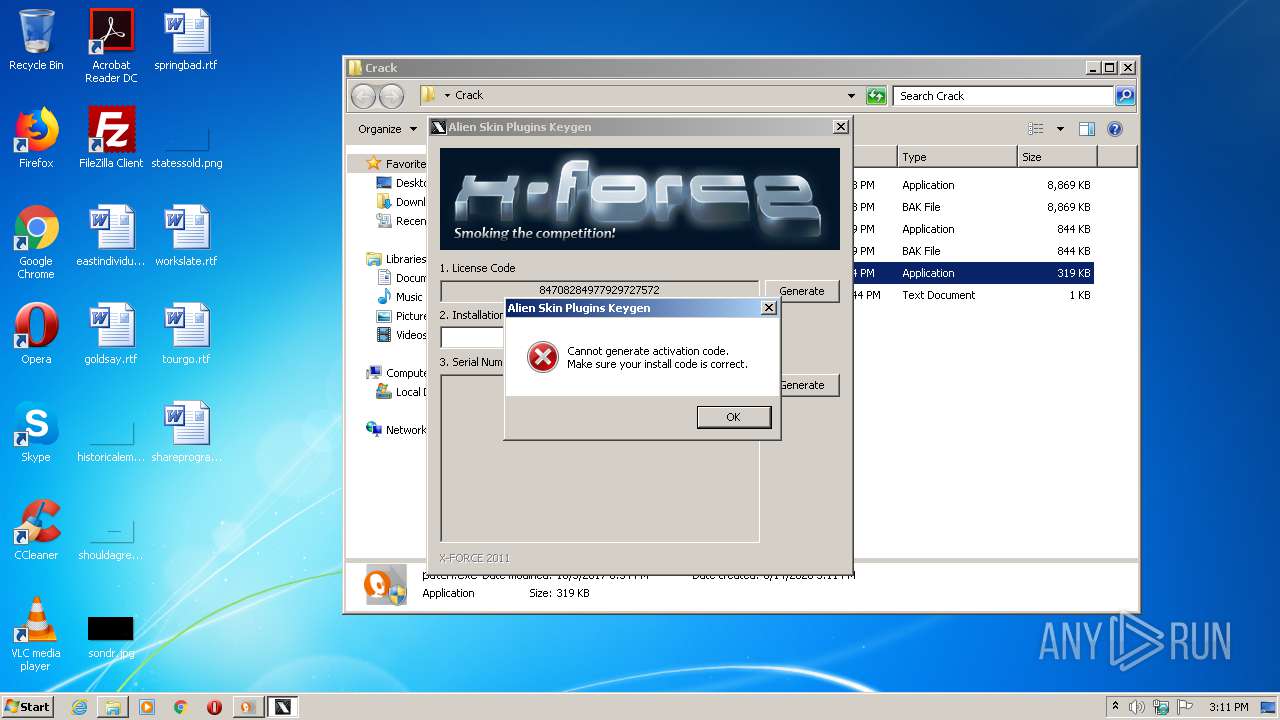The height and width of the screenshot is (720, 1280).
Task: Select the first 8,869 KB Application row
Action: [x=973, y=185]
